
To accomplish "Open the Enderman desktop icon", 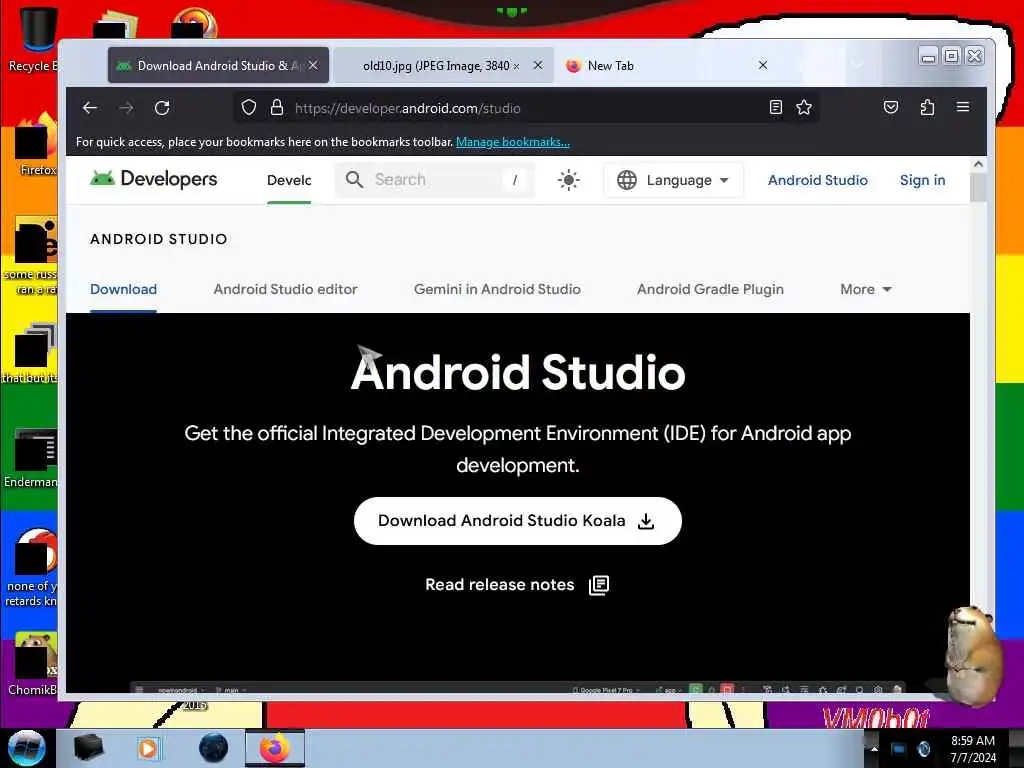I will click(x=31, y=458).
